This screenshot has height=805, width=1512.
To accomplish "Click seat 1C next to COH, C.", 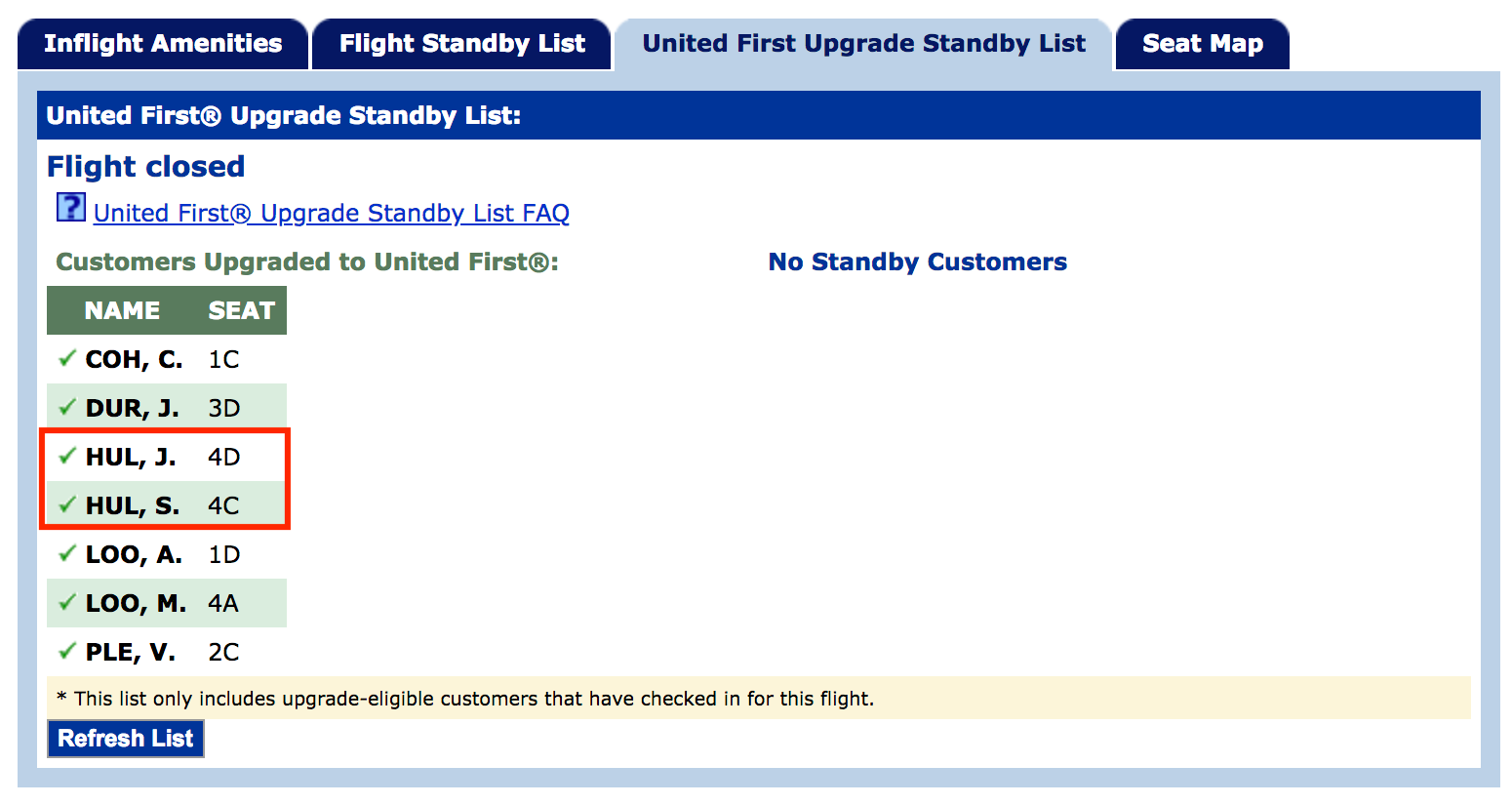I will (x=222, y=359).
